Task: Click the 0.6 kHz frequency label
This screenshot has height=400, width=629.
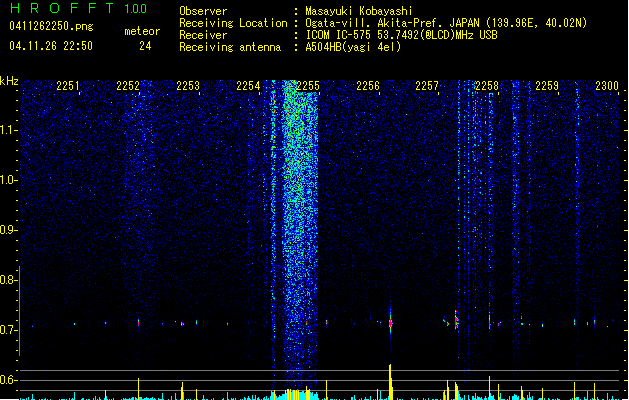Action: (8, 380)
